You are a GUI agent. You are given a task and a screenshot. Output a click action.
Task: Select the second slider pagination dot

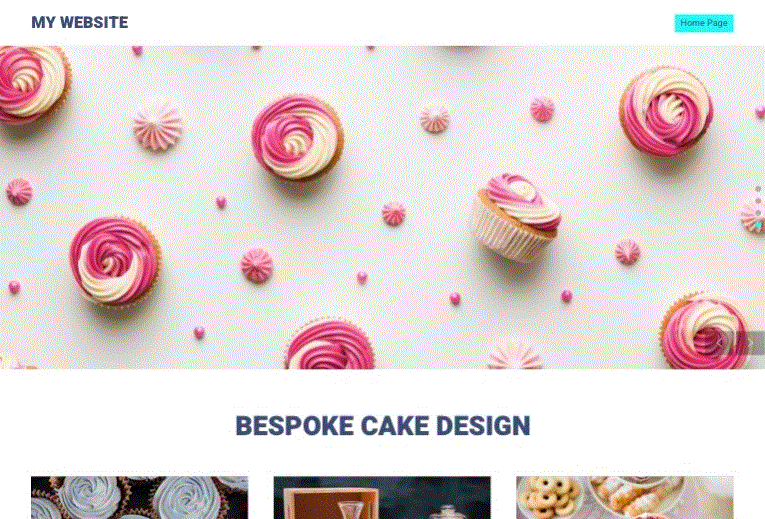tap(758, 200)
